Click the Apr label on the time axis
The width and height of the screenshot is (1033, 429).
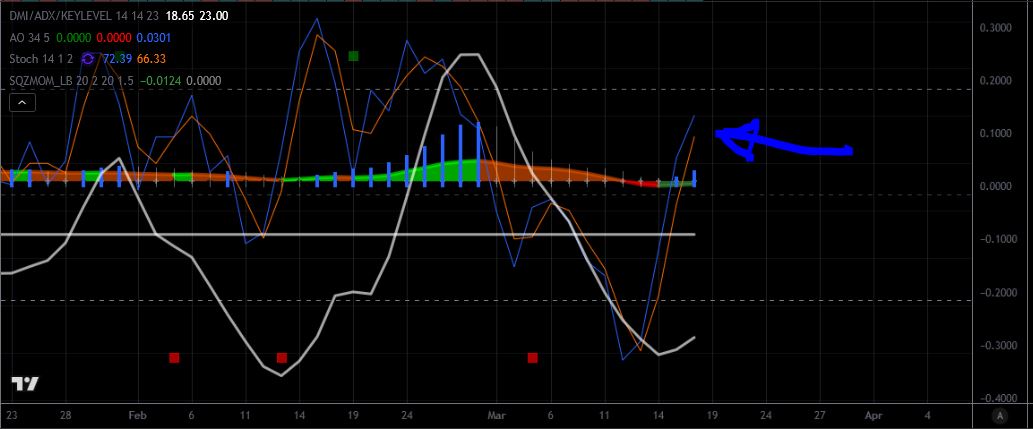pyautogui.click(x=874, y=416)
